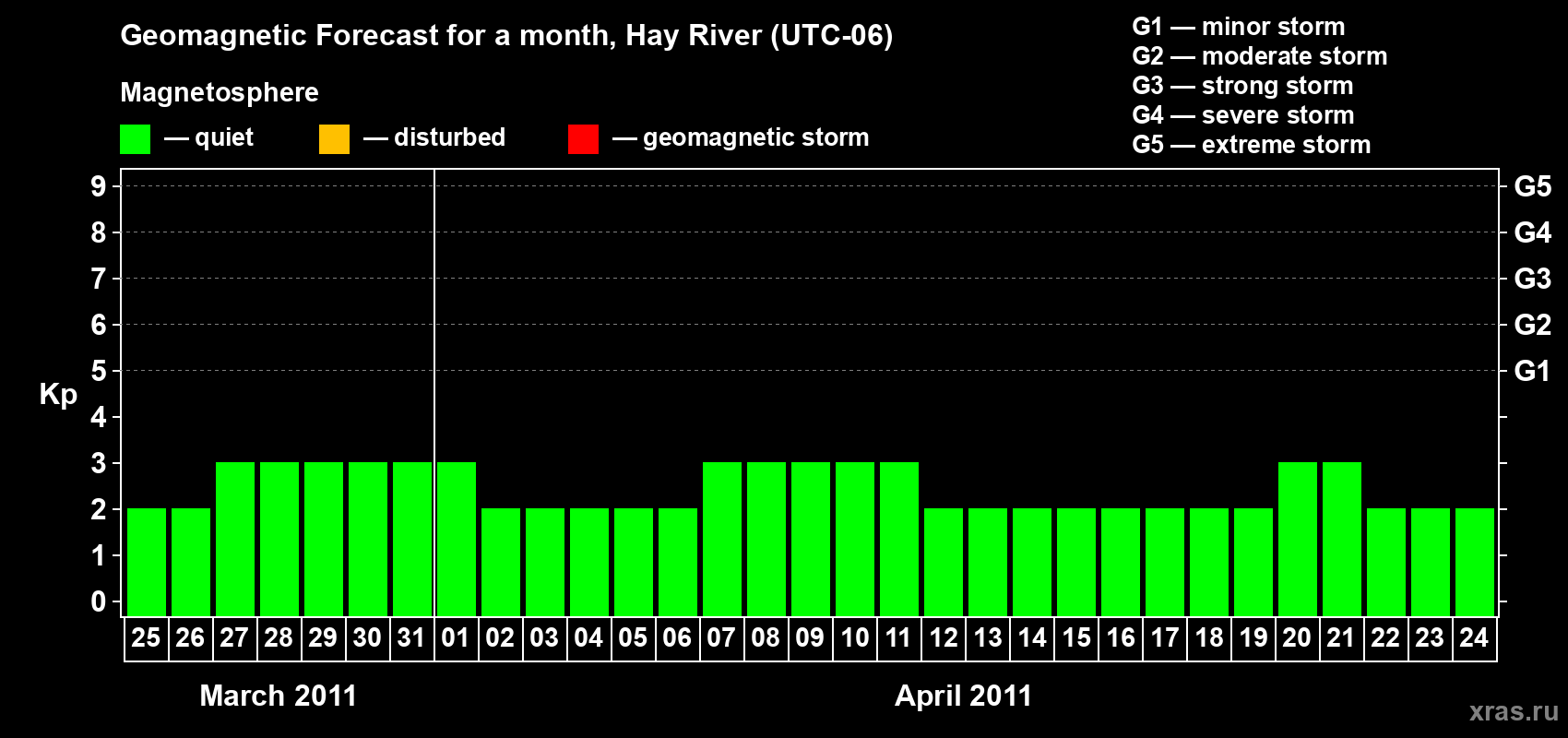Click the date label 16 on the axis
Image resolution: width=1568 pixels, height=738 pixels.
[1120, 637]
